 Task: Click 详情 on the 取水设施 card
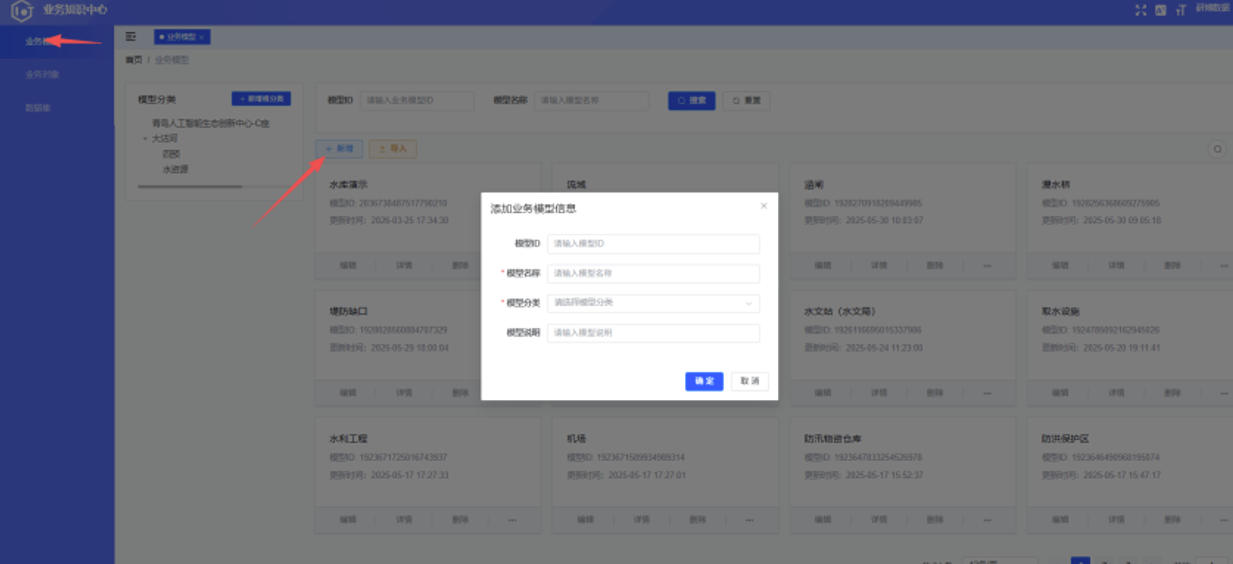tap(1116, 393)
